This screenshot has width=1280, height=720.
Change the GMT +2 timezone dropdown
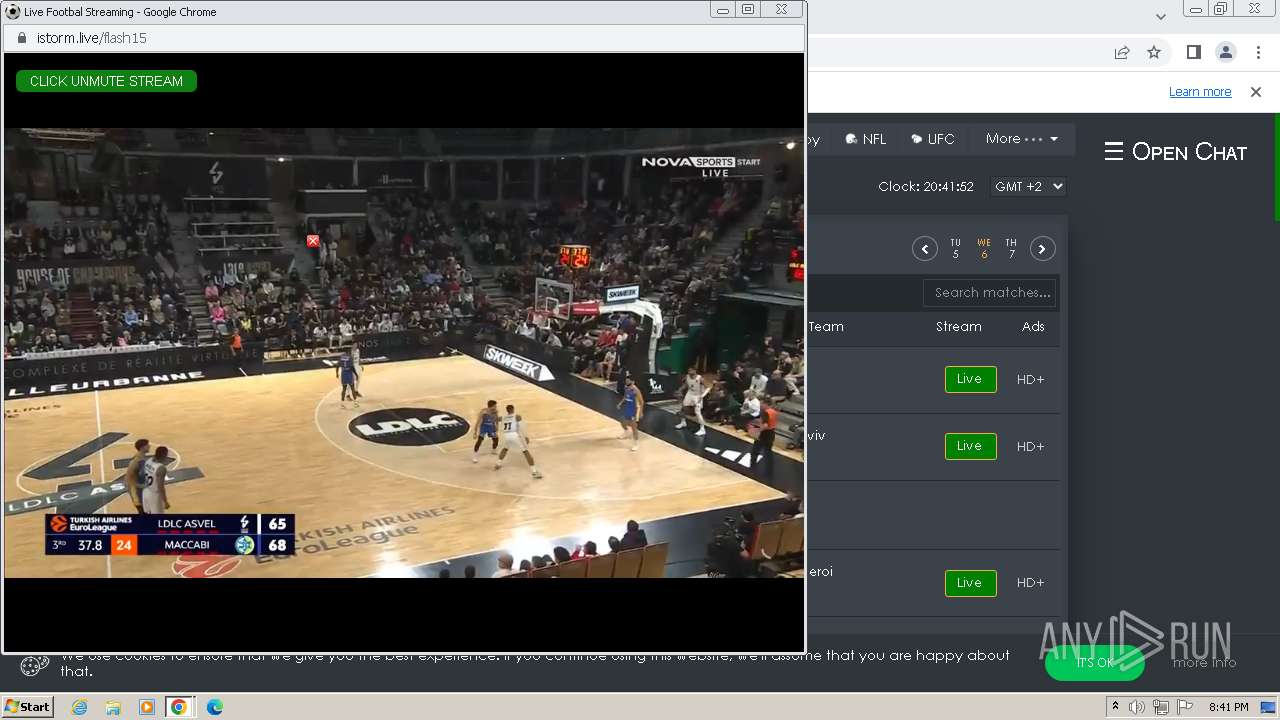(x=1028, y=186)
